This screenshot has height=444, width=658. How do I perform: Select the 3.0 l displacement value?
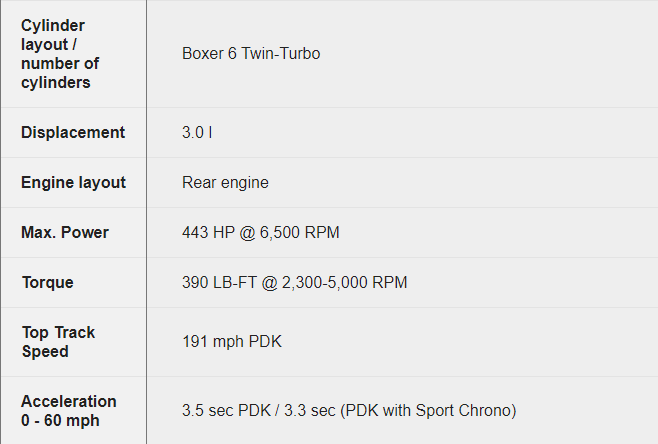(197, 133)
